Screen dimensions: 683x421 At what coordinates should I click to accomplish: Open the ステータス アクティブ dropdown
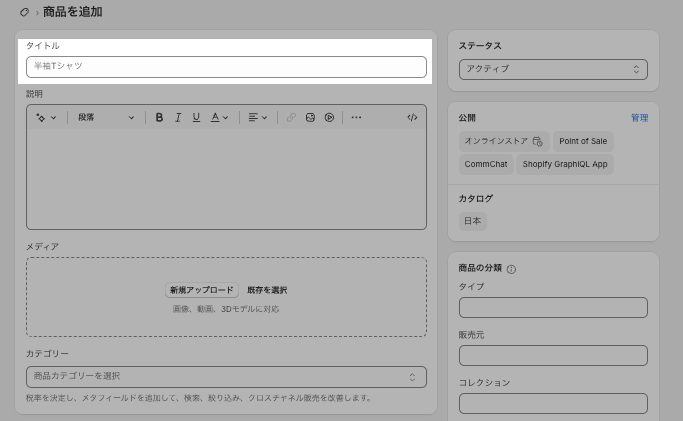553,69
